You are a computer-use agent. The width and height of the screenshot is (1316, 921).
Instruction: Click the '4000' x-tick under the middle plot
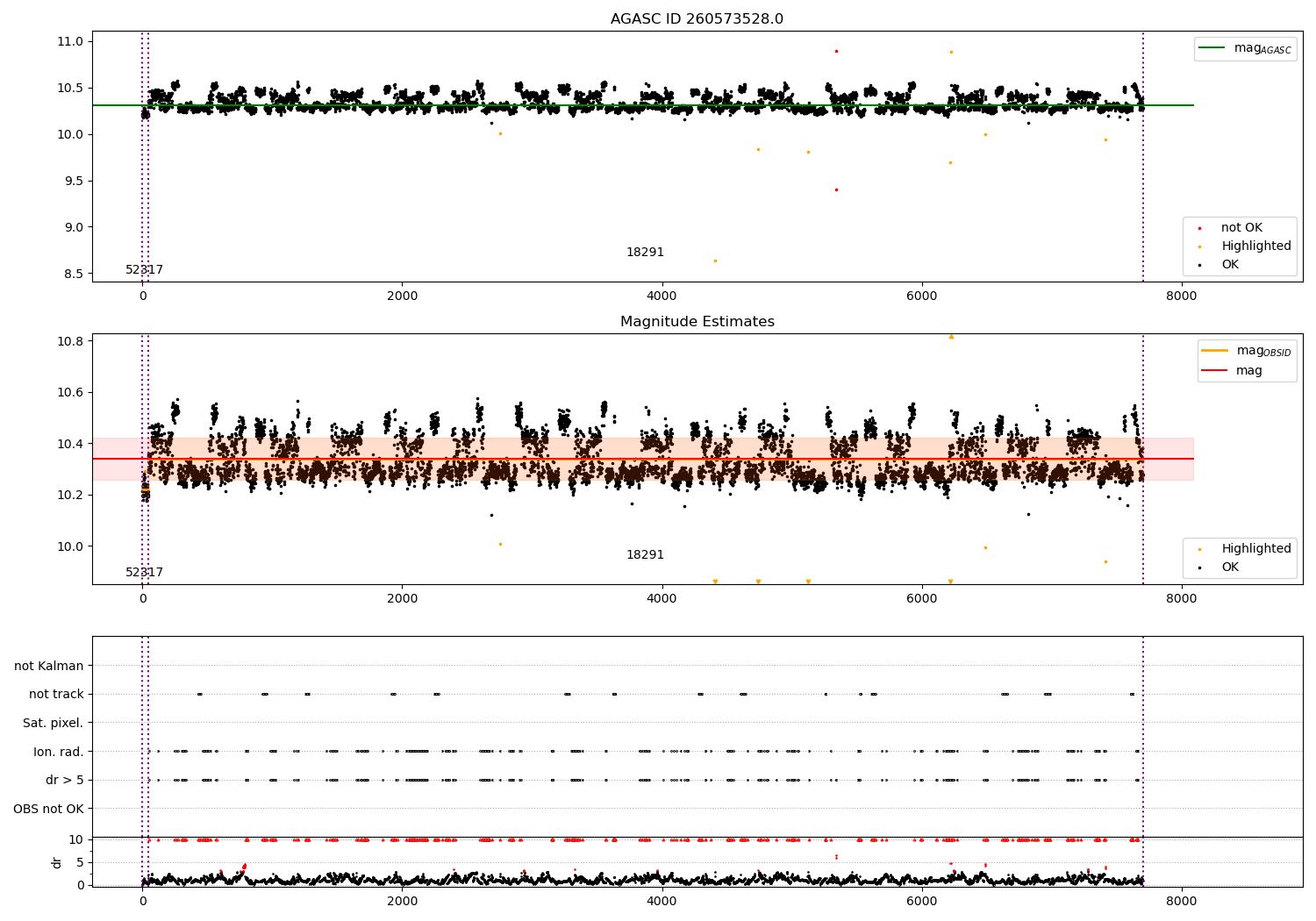[662, 599]
